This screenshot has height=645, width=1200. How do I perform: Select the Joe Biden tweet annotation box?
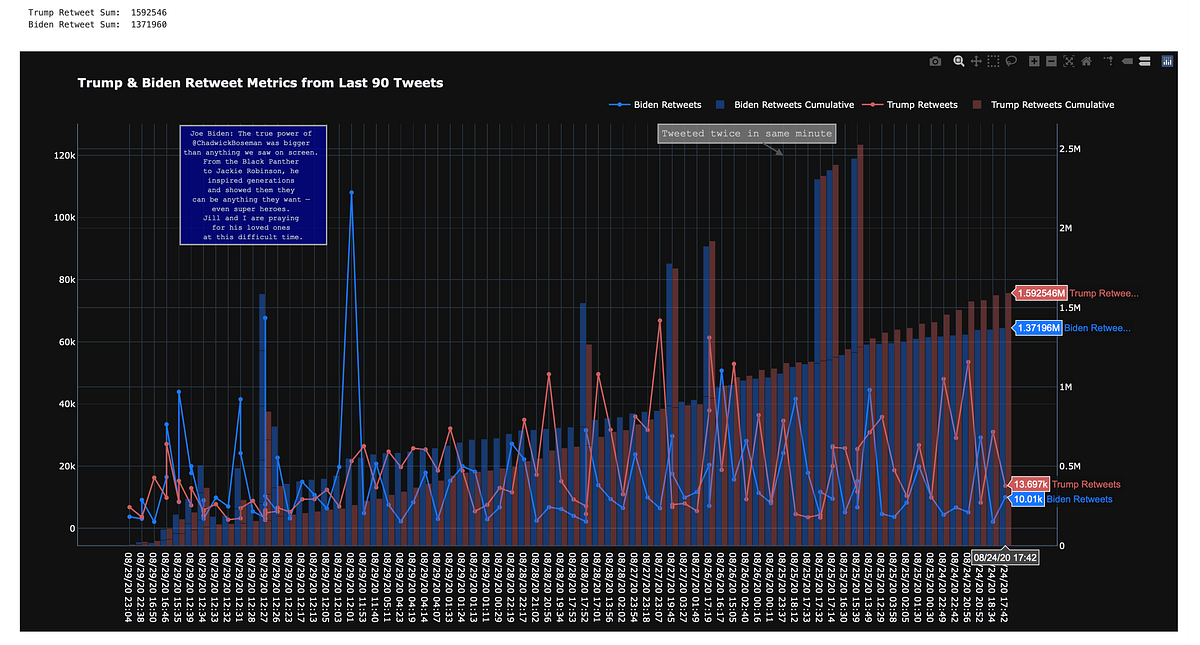point(253,185)
